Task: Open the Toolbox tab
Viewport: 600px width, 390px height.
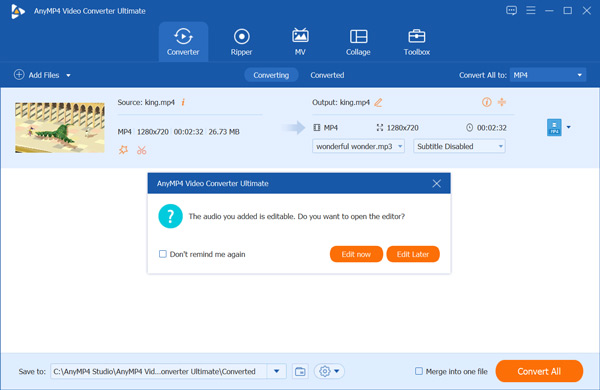Action: (417, 42)
